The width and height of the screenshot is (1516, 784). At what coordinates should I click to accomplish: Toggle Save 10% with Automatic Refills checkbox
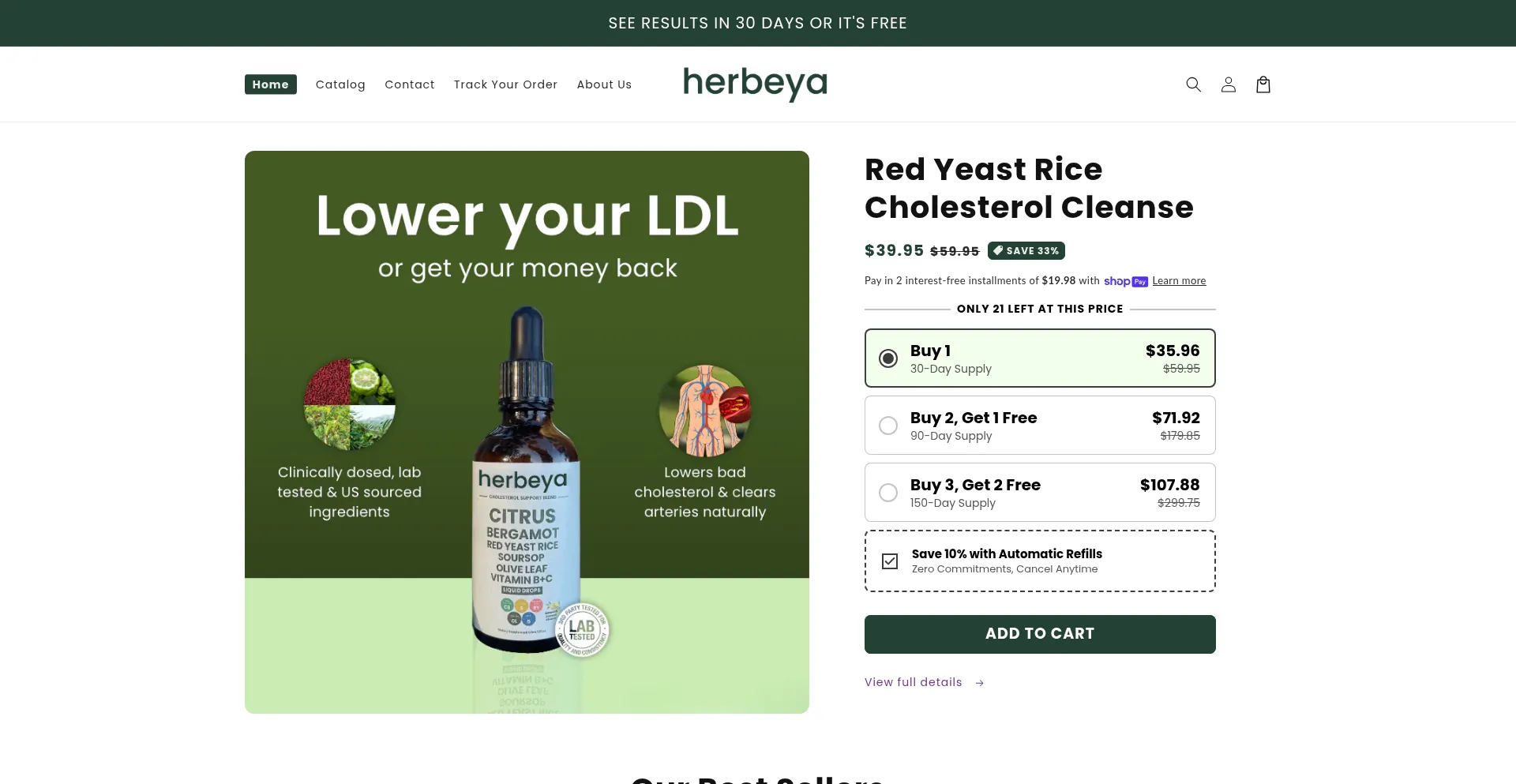tap(890, 561)
